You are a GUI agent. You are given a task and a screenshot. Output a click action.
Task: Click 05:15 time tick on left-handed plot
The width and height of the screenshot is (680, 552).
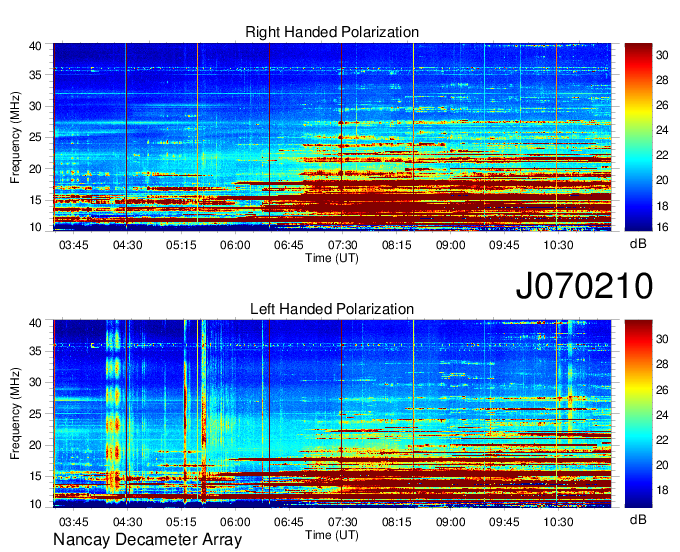click(181, 522)
